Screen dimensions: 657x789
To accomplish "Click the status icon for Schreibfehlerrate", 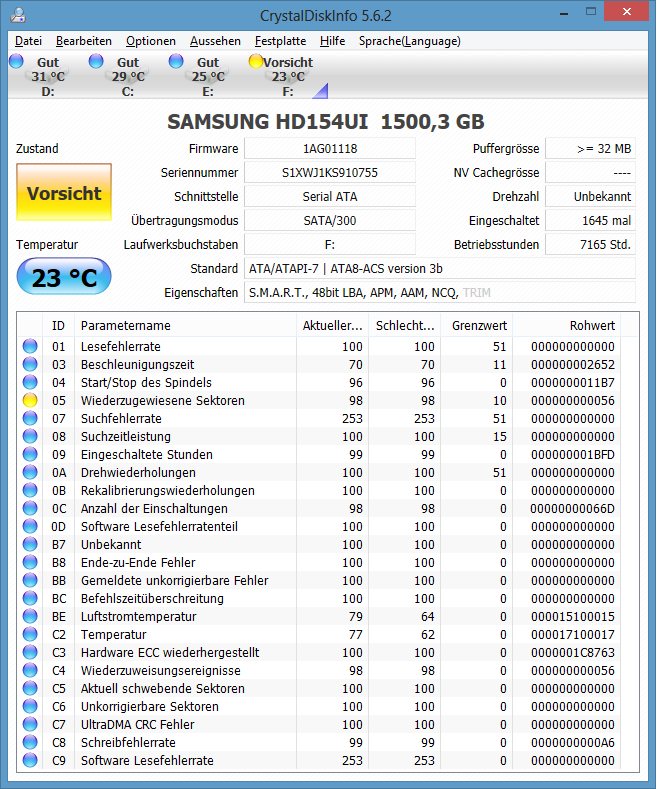I will coord(30,743).
